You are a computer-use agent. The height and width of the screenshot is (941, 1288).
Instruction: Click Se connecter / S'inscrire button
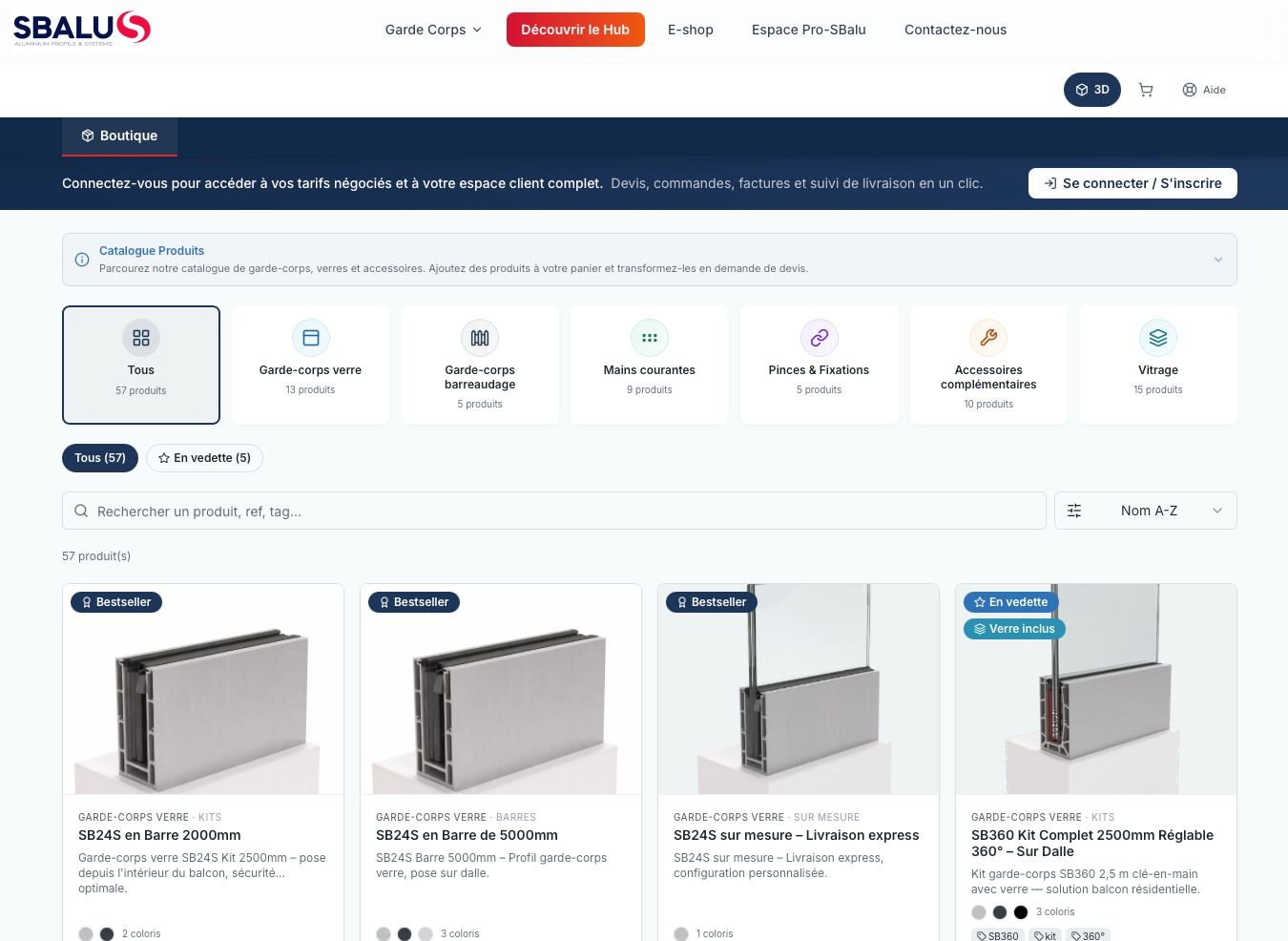pyautogui.click(x=1132, y=183)
